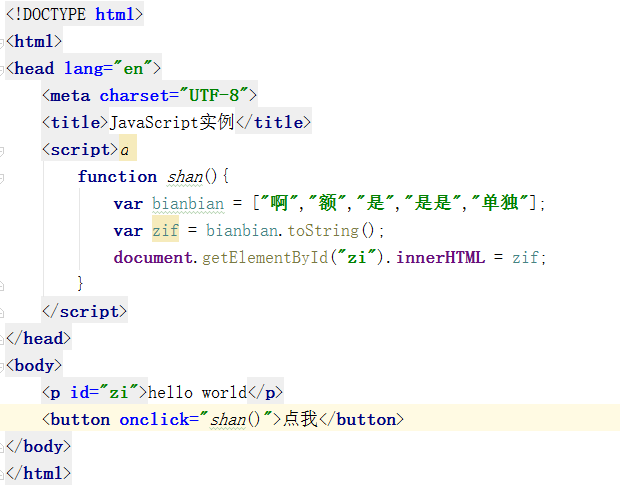This screenshot has height=497, width=620.
Task: Click the innerHTML property
Action: [x=440, y=257]
